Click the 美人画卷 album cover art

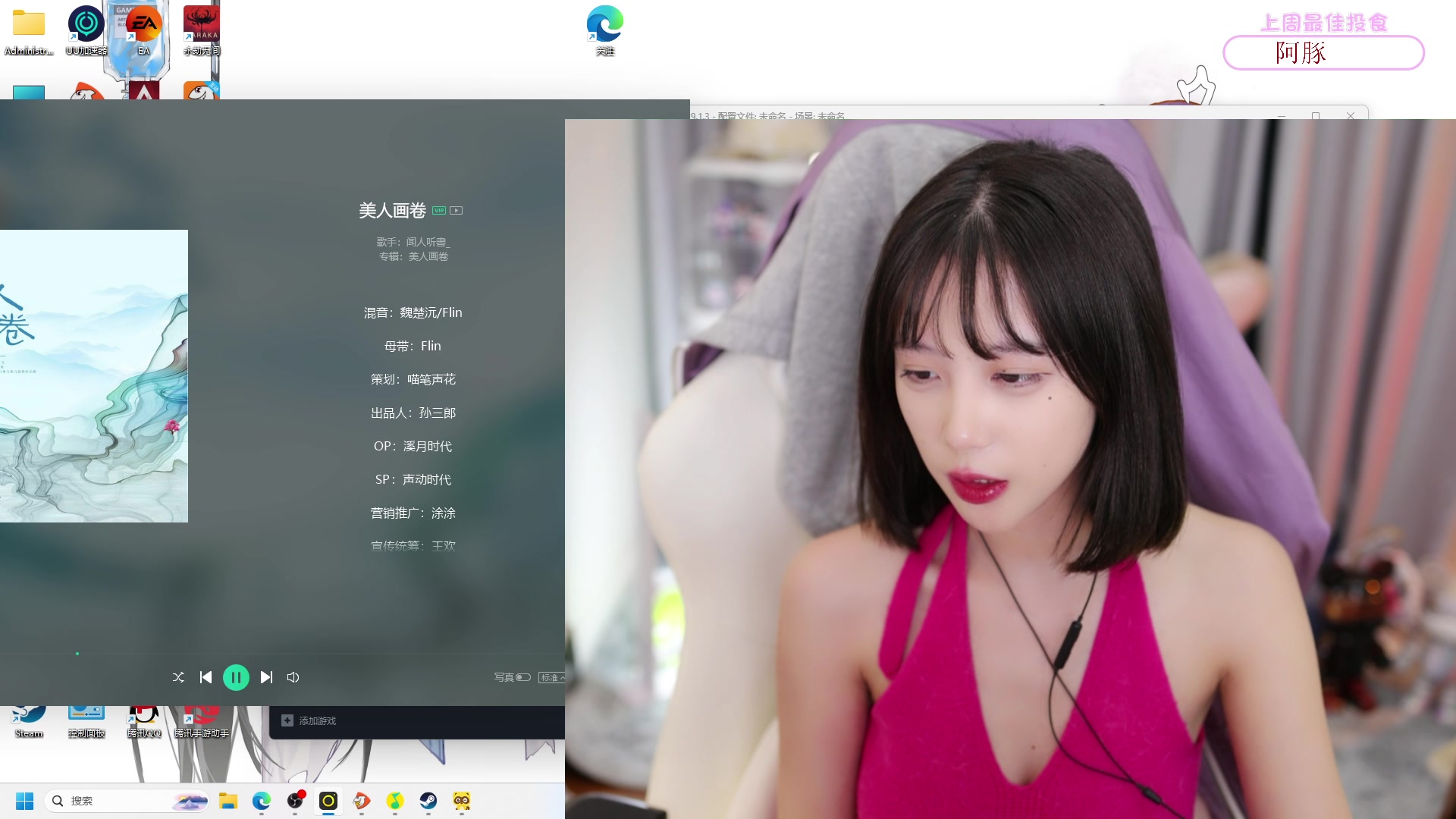pyautogui.click(x=94, y=376)
